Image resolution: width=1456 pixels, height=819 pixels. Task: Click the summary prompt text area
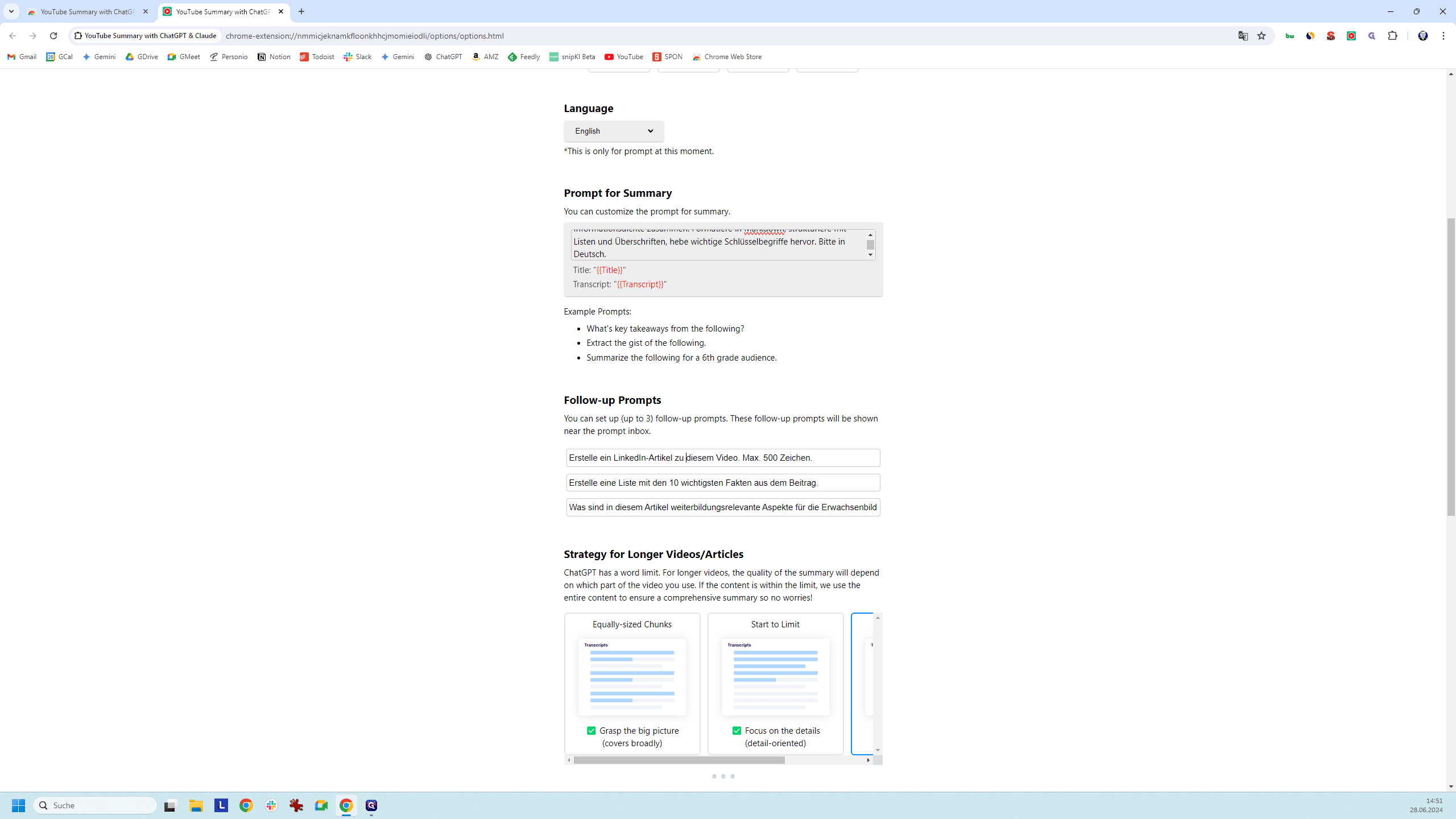pos(719,245)
